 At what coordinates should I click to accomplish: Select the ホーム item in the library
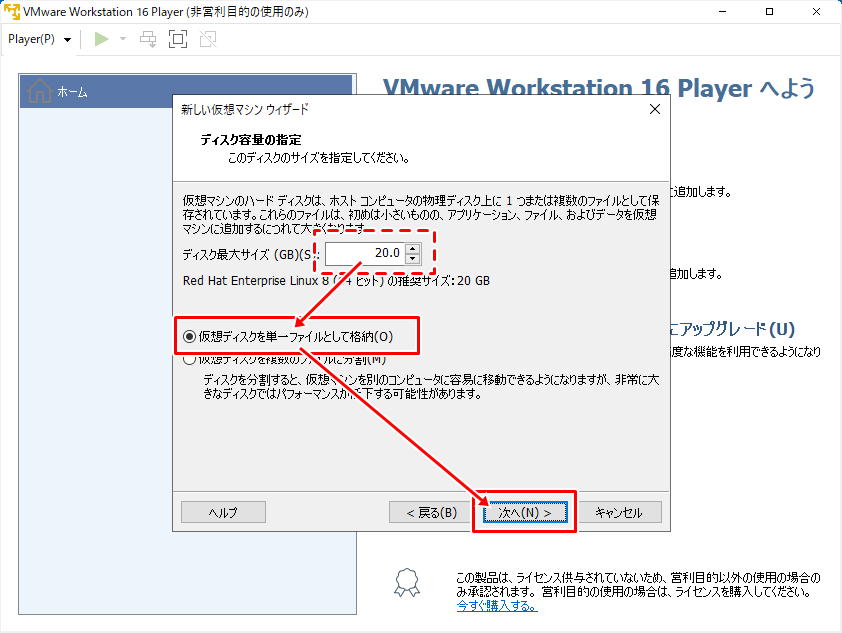(72, 92)
